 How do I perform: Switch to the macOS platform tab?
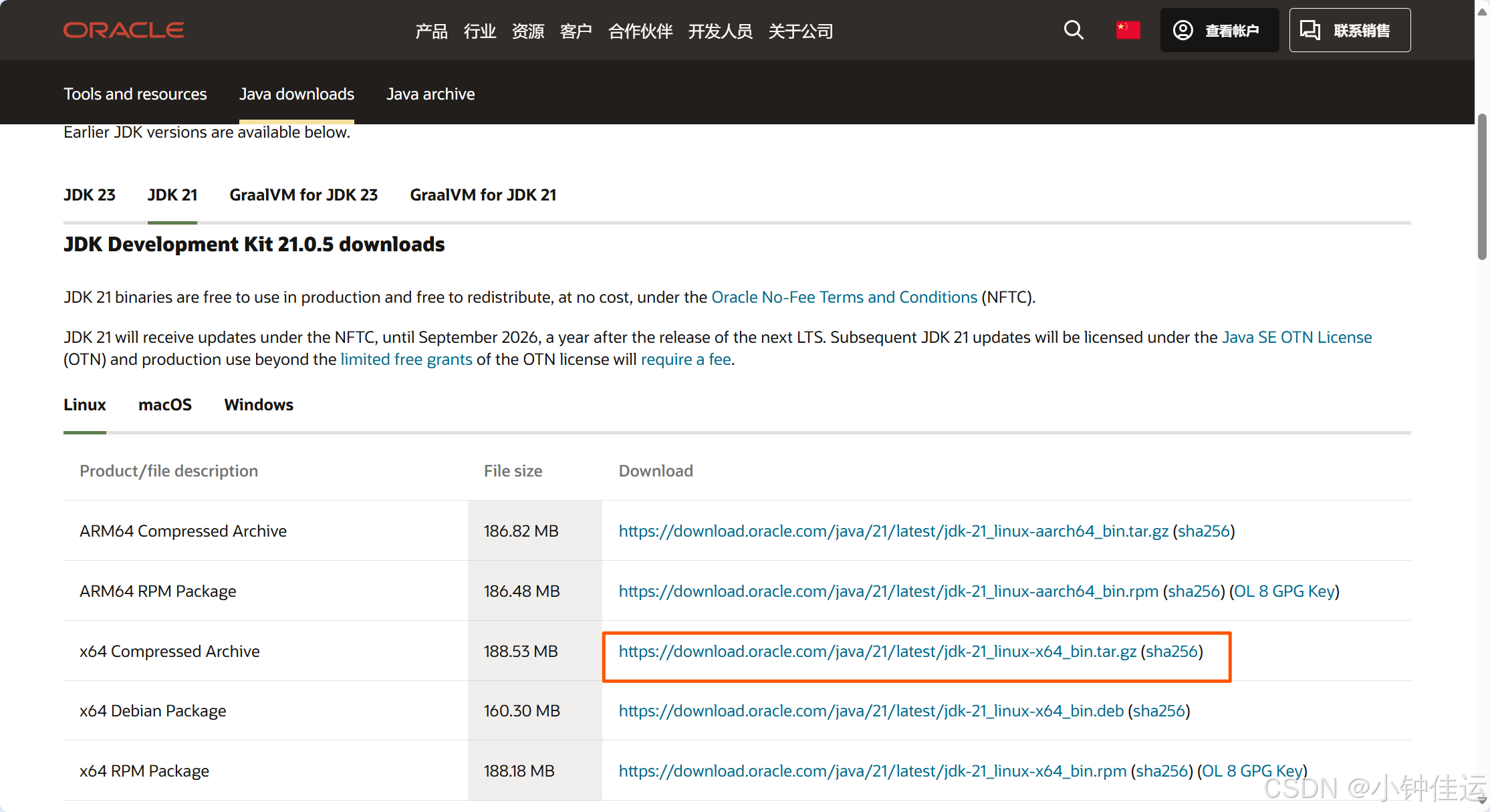[165, 404]
